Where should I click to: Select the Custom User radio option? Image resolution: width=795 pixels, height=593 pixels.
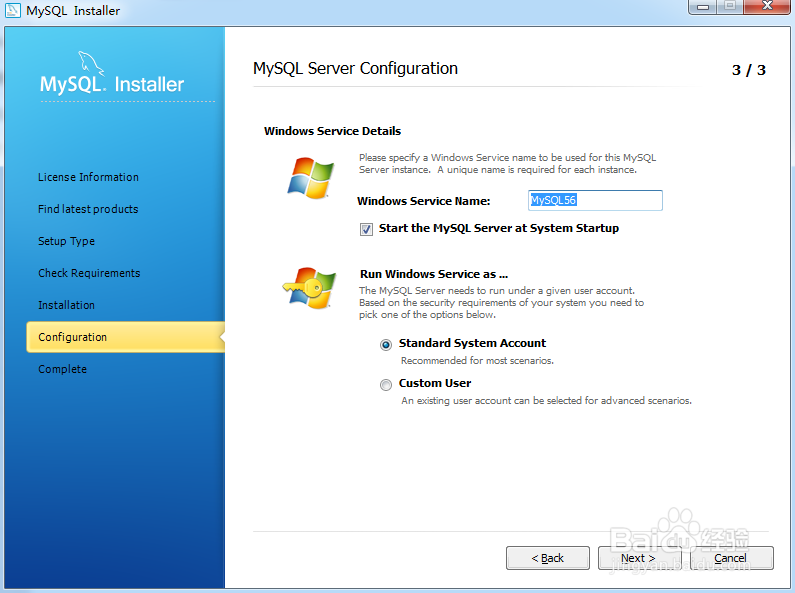click(x=386, y=385)
